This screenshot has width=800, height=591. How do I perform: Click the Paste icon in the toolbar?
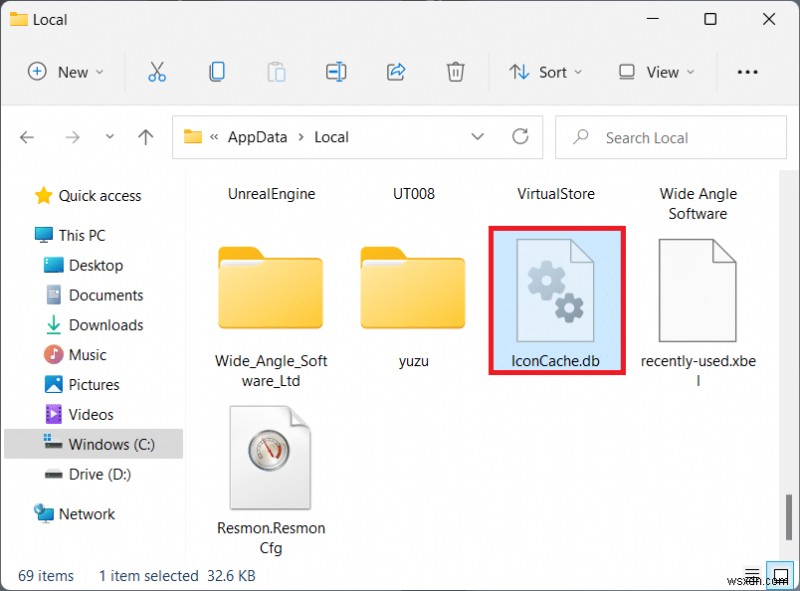(x=276, y=72)
